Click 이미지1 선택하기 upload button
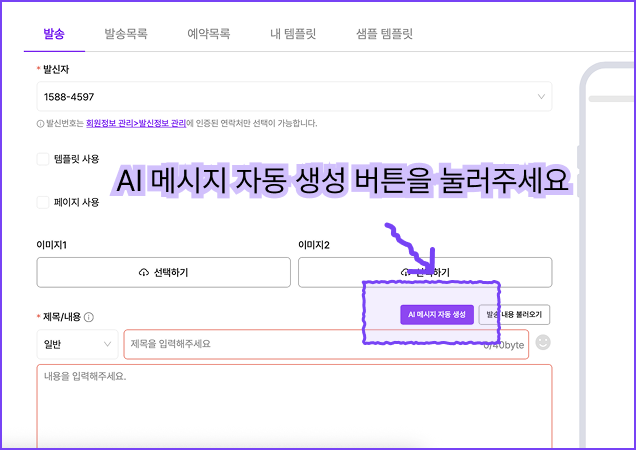 pyautogui.click(x=163, y=272)
